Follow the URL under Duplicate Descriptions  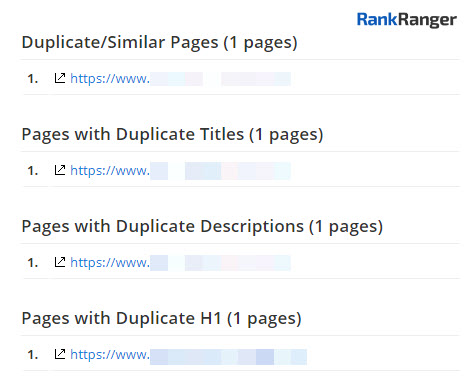click(180, 263)
